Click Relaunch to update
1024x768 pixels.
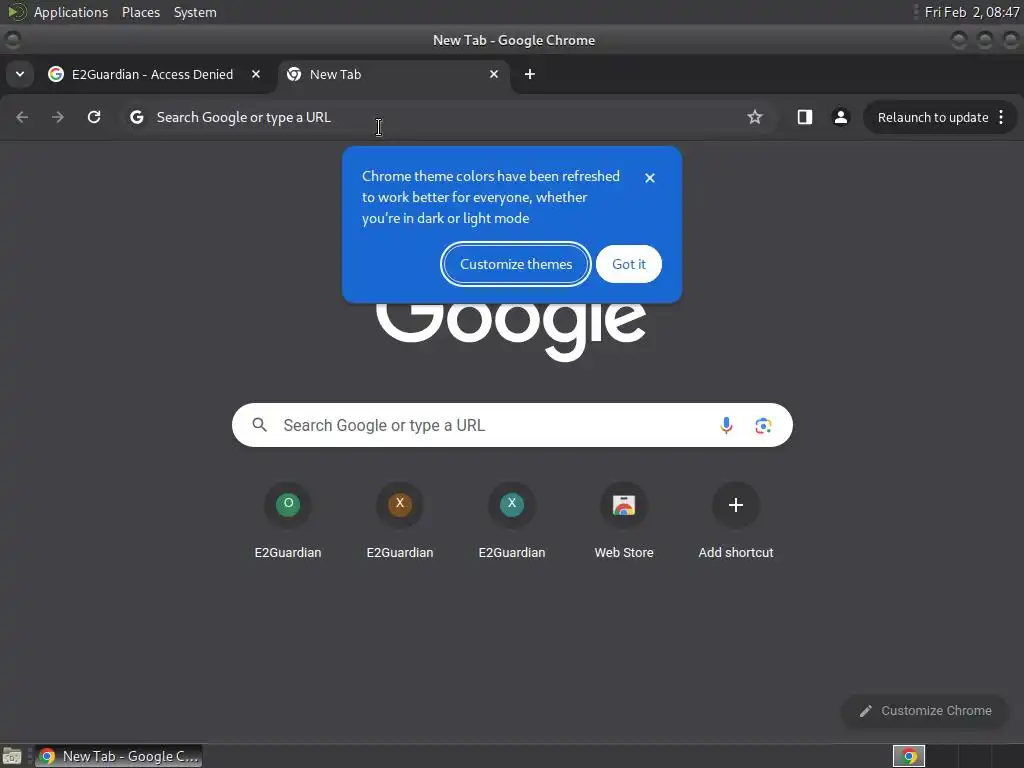[x=933, y=118]
